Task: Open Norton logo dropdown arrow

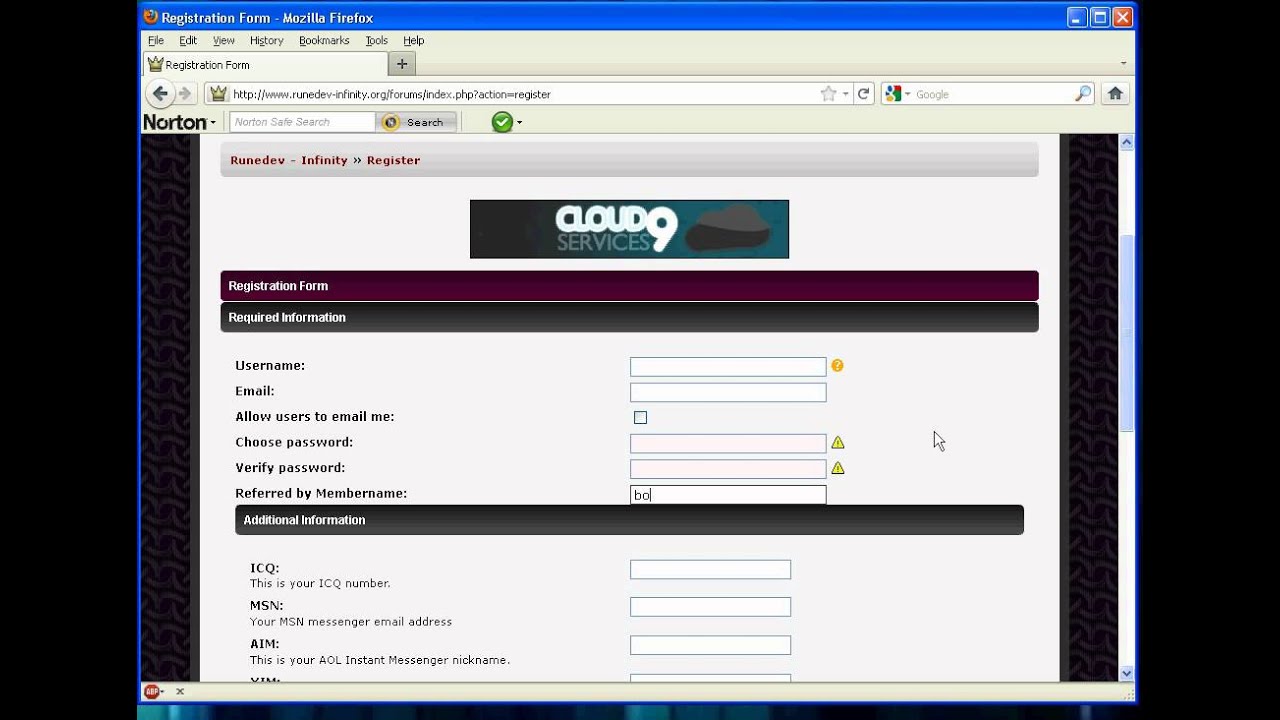Action: [213, 123]
